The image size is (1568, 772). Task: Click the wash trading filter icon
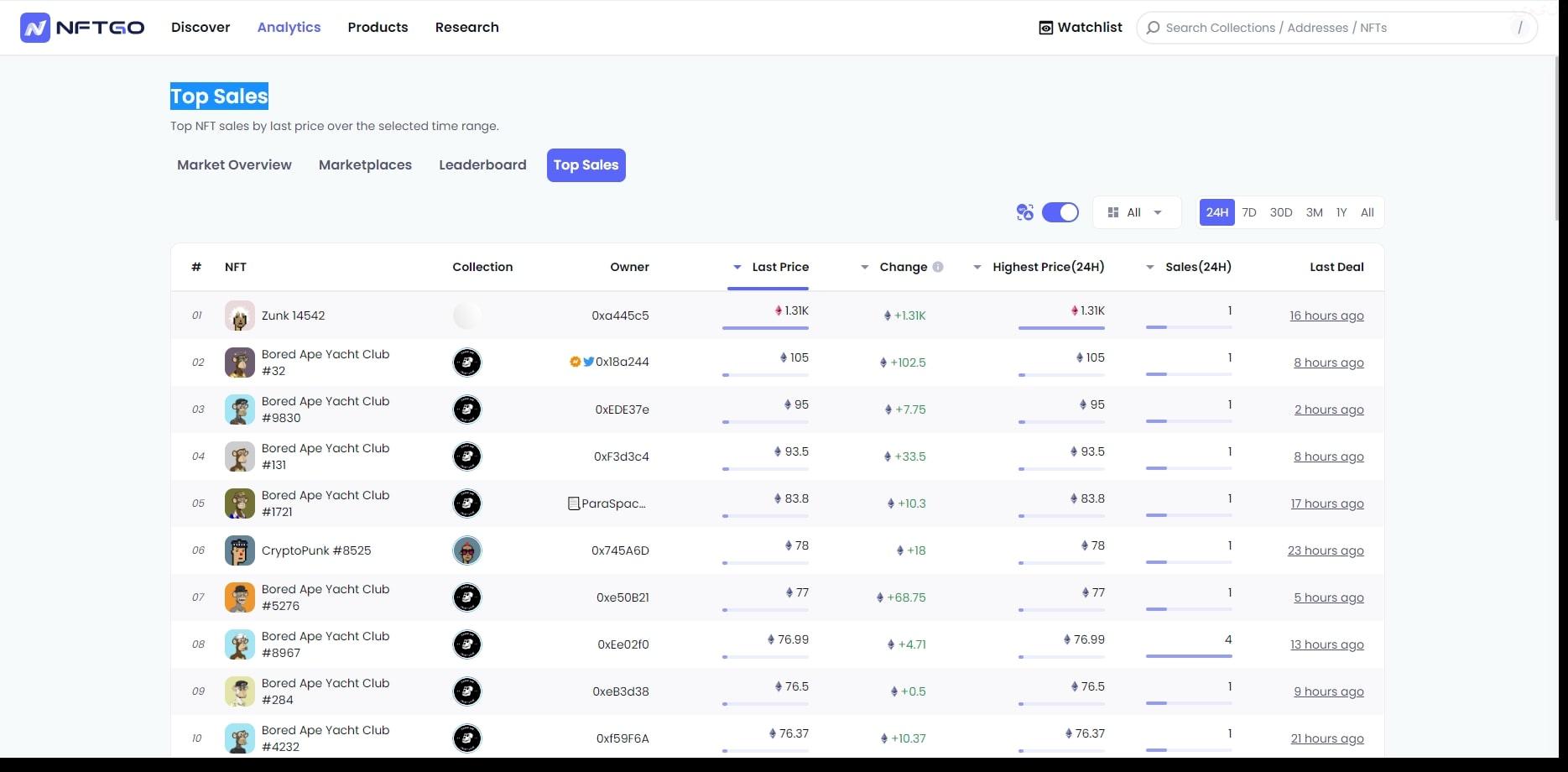tap(1024, 212)
